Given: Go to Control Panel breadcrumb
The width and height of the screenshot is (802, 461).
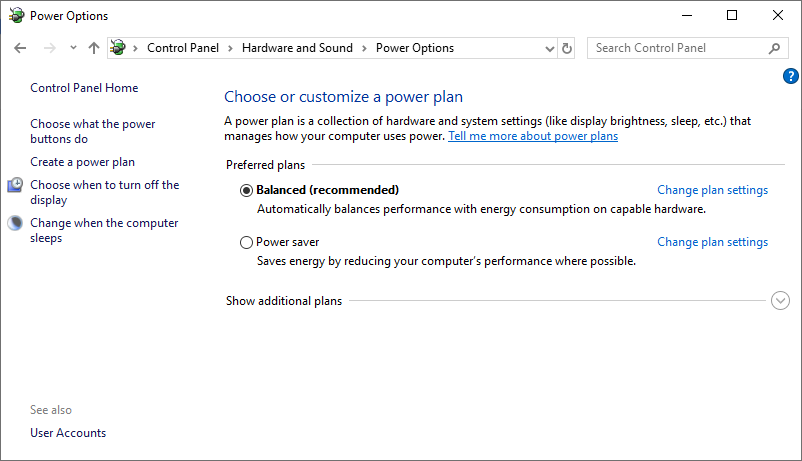Looking at the screenshot, I should (183, 48).
